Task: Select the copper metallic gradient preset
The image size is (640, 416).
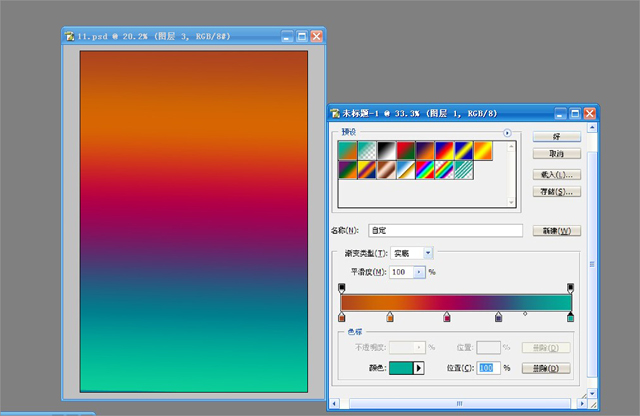Action: (386, 170)
